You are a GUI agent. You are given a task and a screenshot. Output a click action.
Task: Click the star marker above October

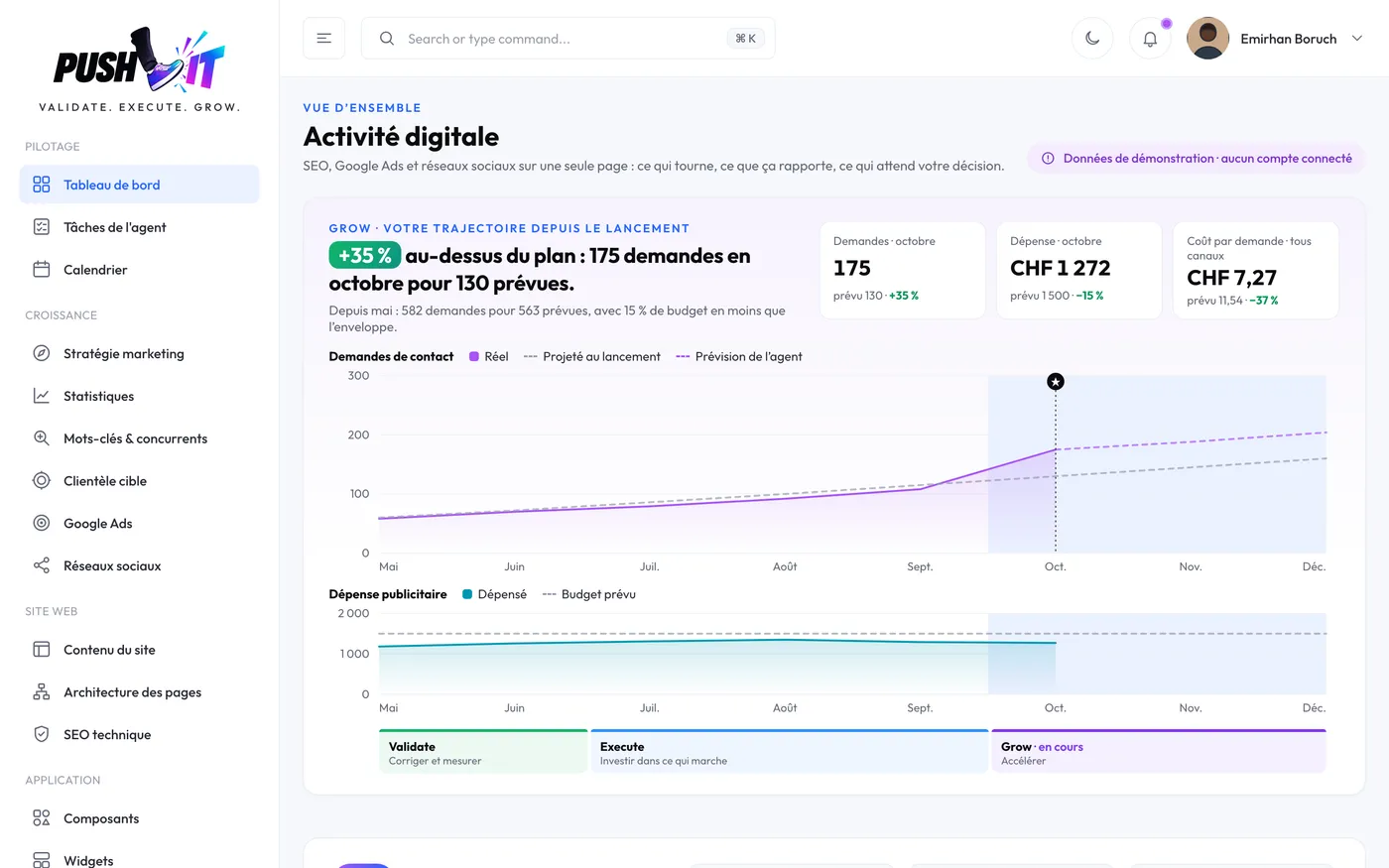tap(1056, 382)
